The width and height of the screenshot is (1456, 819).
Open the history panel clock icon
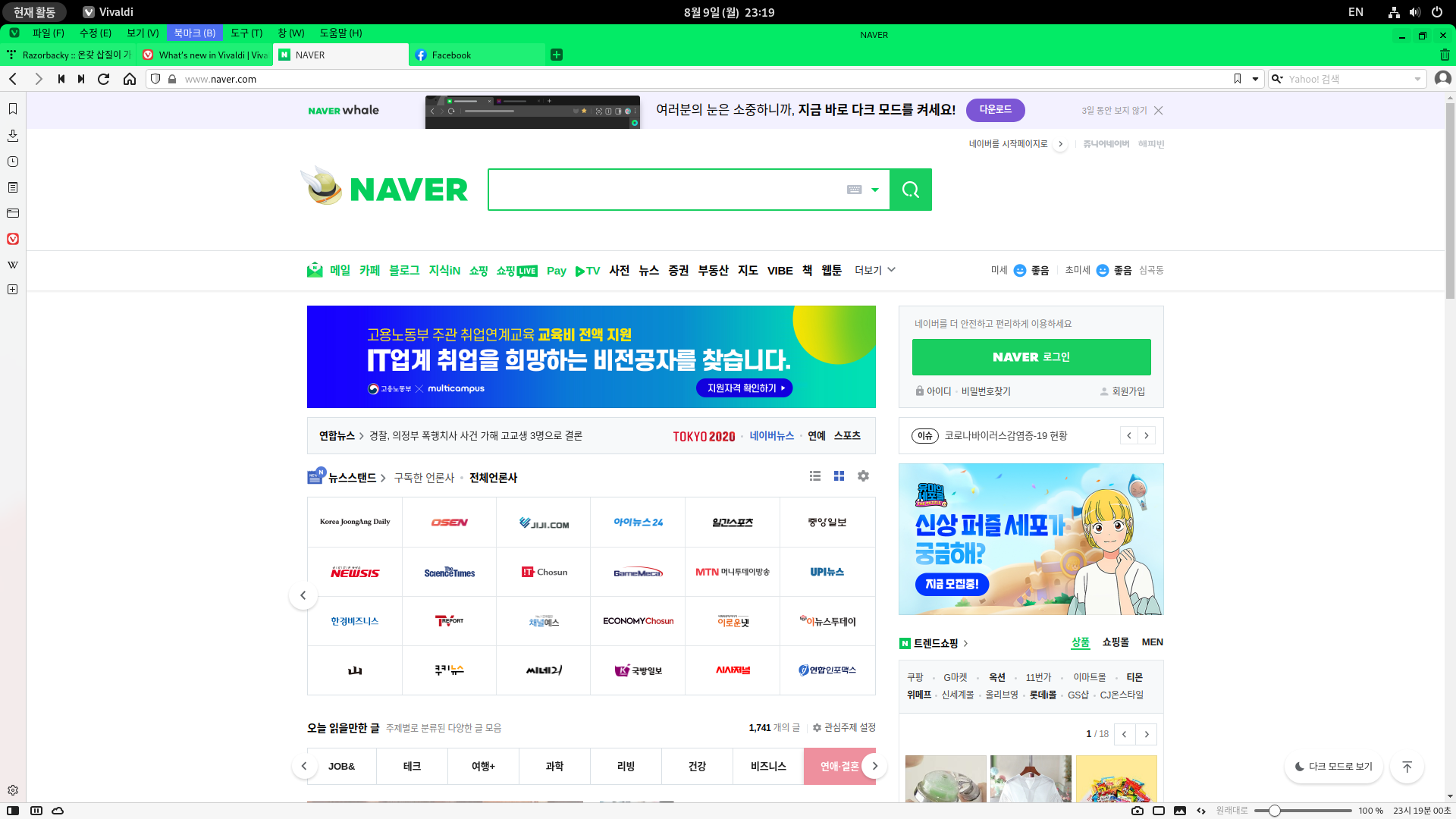(13, 162)
